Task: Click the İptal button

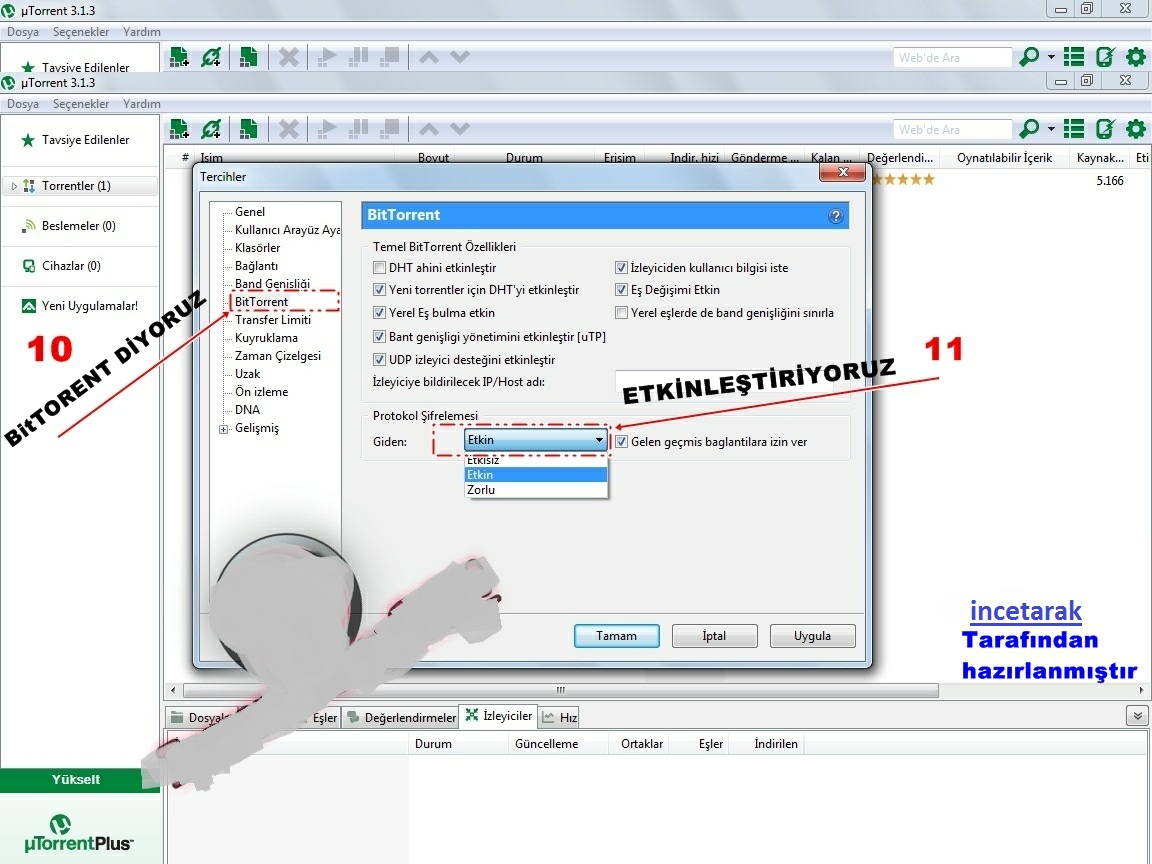Action: point(714,636)
